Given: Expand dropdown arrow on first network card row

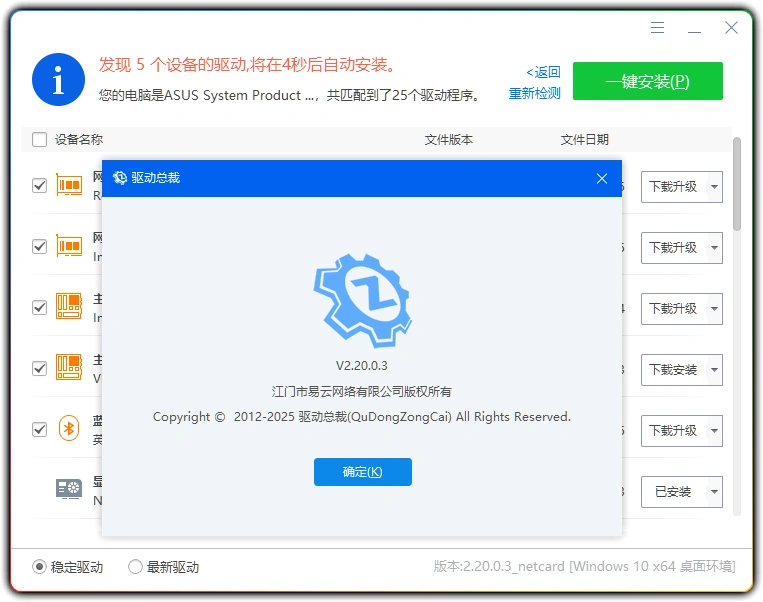Looking at the screenshot, I should tap(714, 187).
